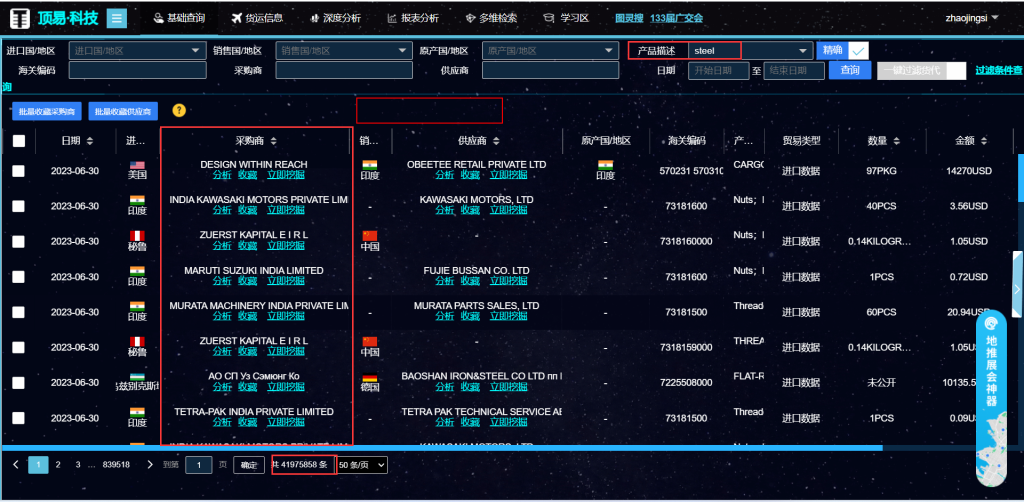Go to next page arrow in pagination
Screen dimensions: 1024x502
click(150, 464)
